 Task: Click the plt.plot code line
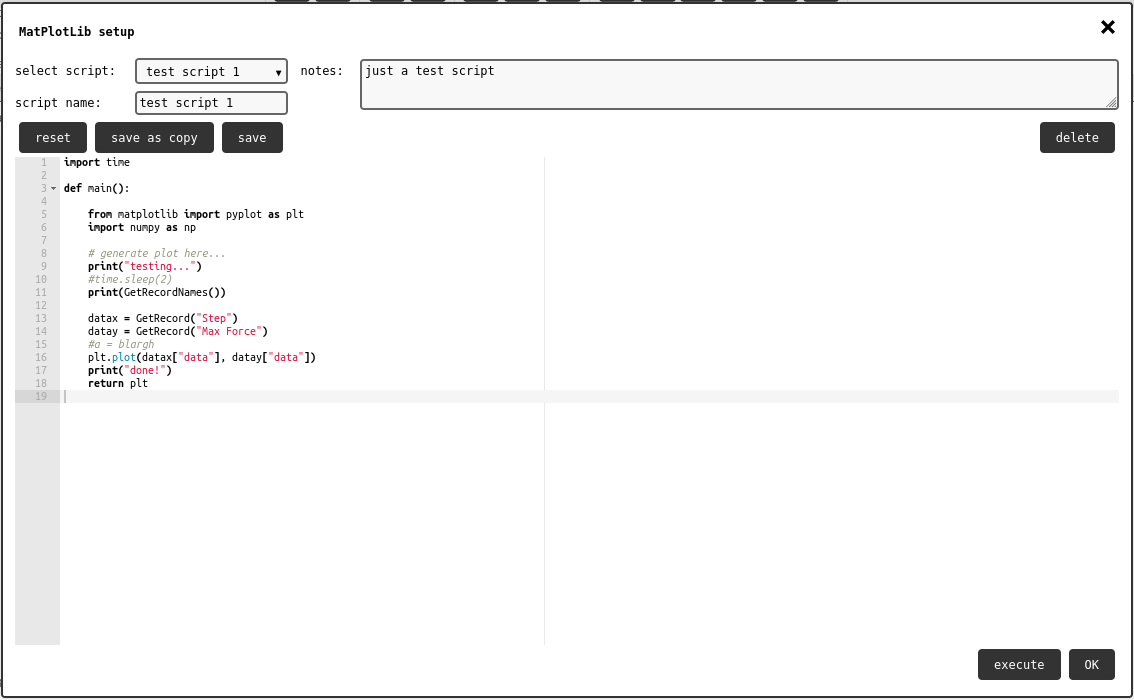click(x=201, y=357)
